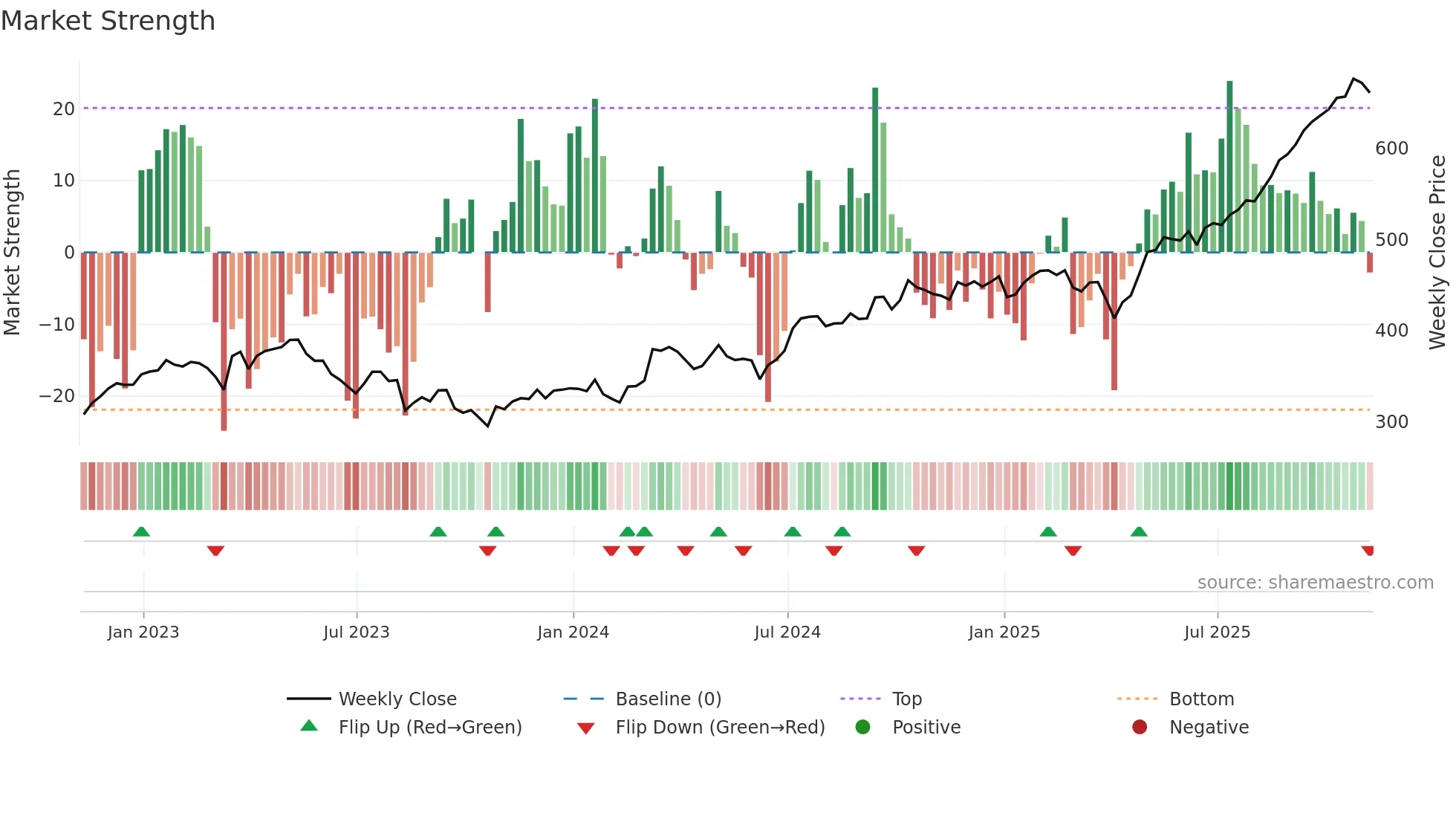Click Bottom legend dashed line item
The width and height of the screenshot is (1456, 819).
[x=1138, y=699]
